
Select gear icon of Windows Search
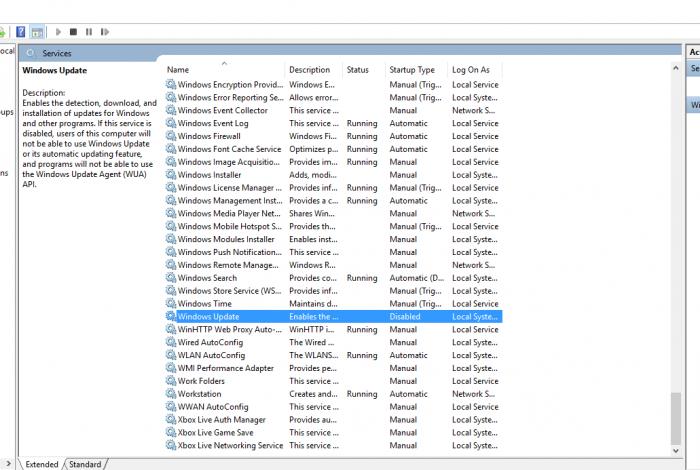171,278
